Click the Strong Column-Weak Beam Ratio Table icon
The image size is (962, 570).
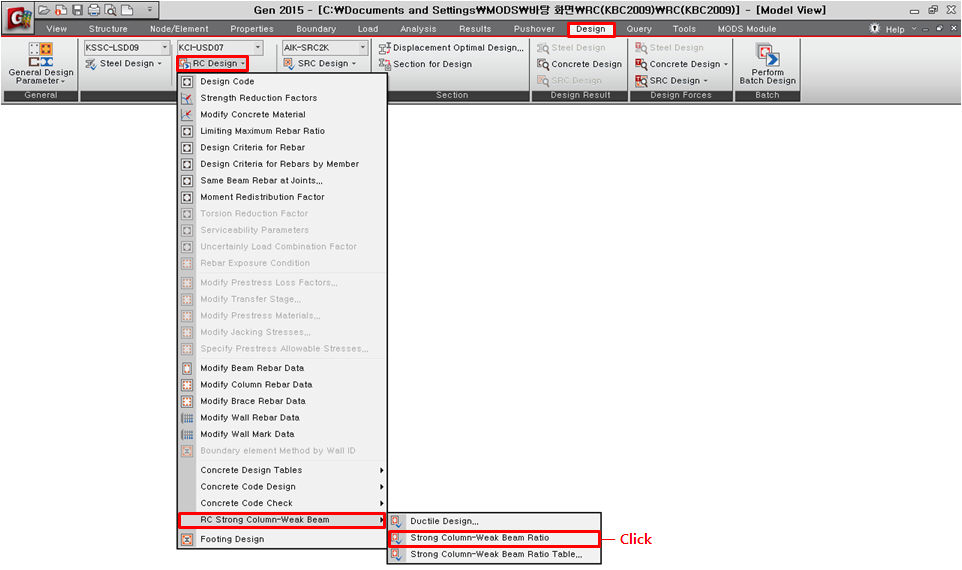(397, 555)
